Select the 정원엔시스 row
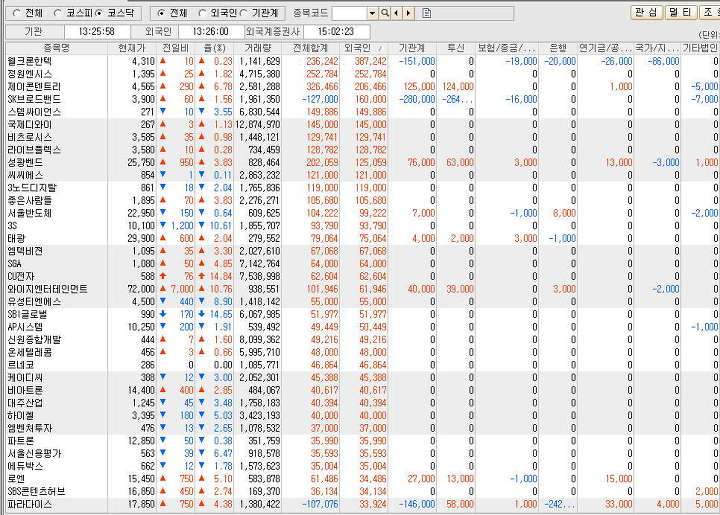The width and height of the screenshot is (720, 515). coord(363,74)
